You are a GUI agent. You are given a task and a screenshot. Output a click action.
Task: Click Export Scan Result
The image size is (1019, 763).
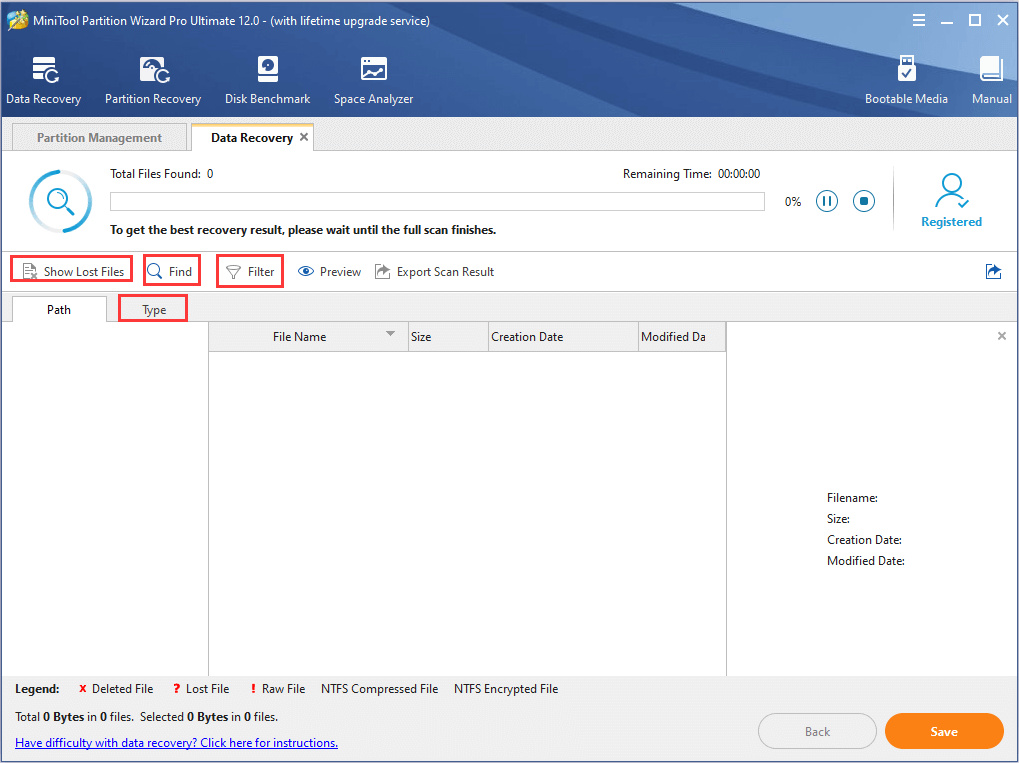(x=434, y=272)
